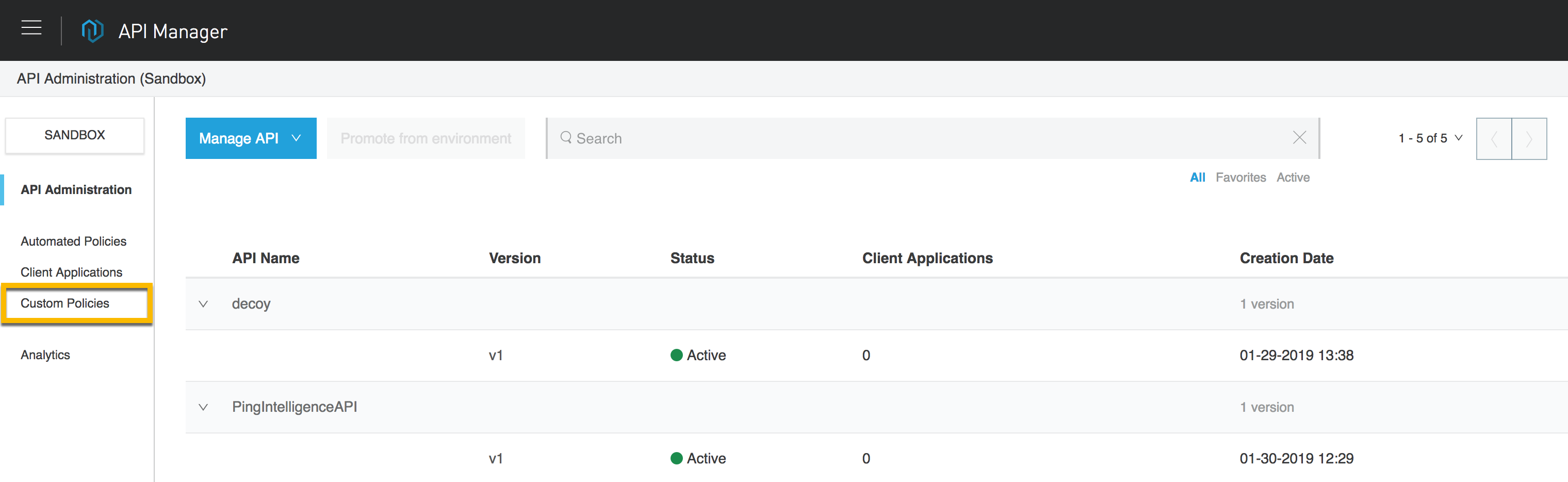Image resolution: width=1568 pixels, height=482 pixels.
Task: Show only Favorites APIs
Action: [1240, 178]
